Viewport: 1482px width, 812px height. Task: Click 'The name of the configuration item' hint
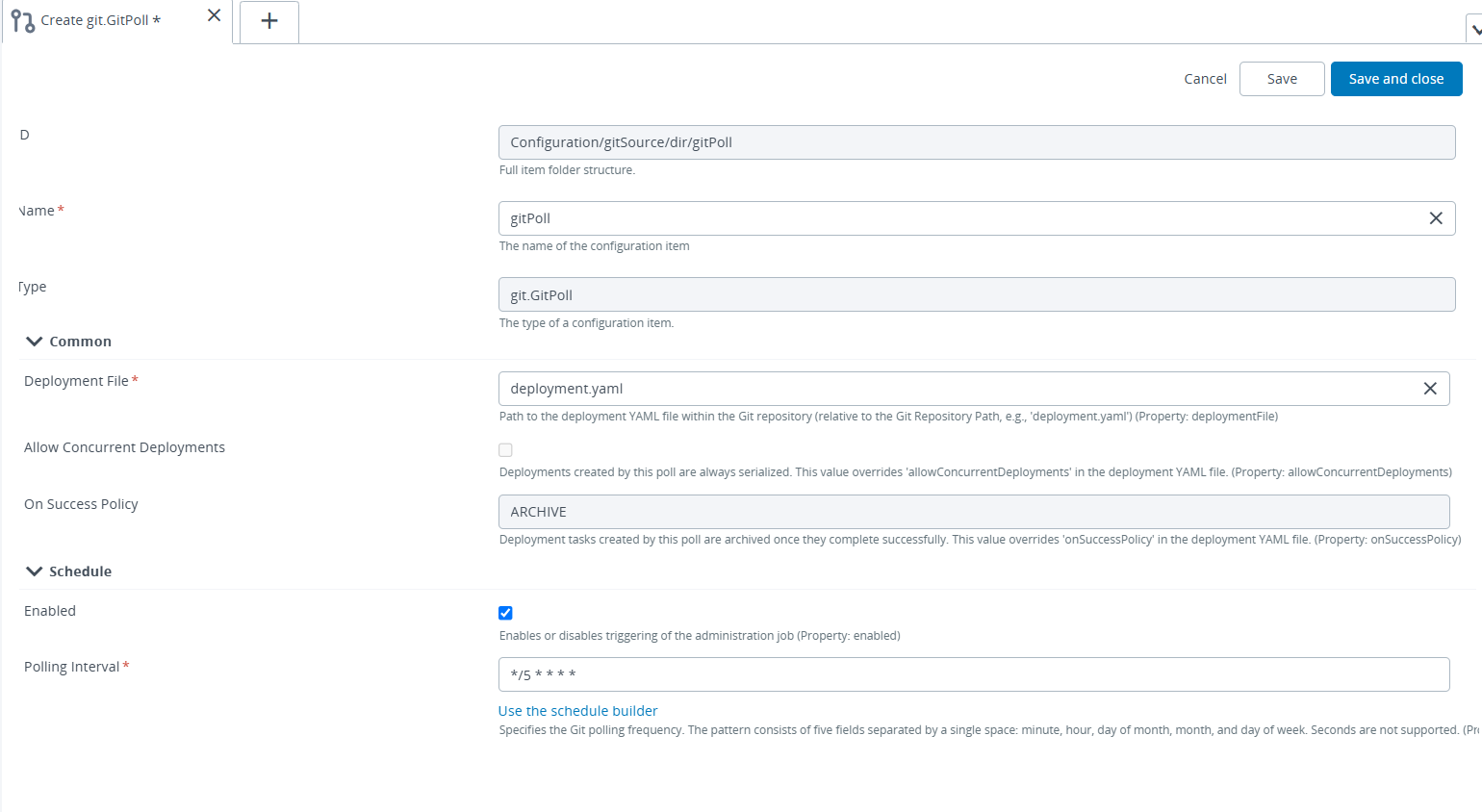click(595, 246)
